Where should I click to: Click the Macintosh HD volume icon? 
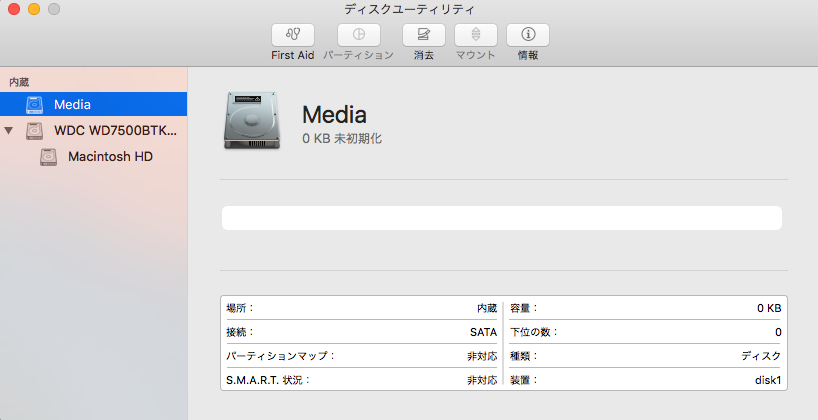coord(49,157)
